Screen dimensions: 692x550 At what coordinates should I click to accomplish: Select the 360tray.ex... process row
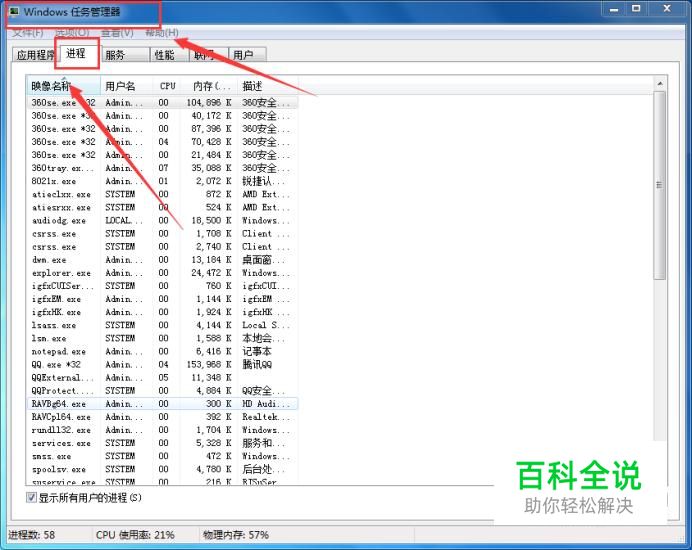[x=162, y=168]
